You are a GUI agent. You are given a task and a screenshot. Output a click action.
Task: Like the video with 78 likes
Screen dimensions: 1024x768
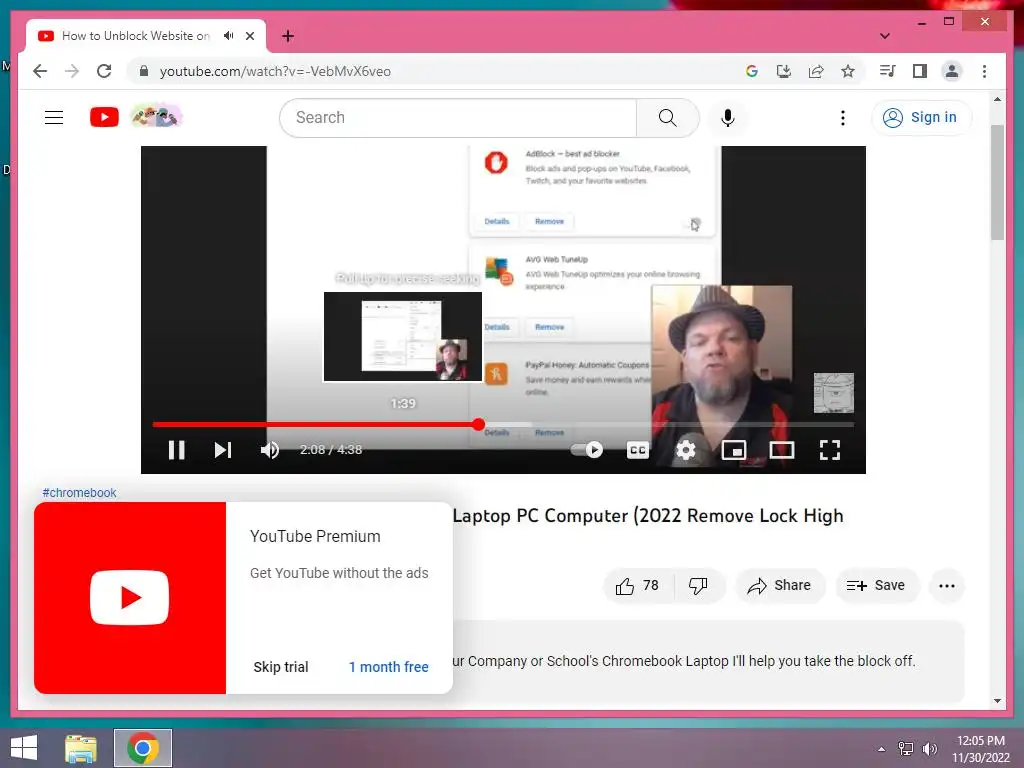point(637,586)
